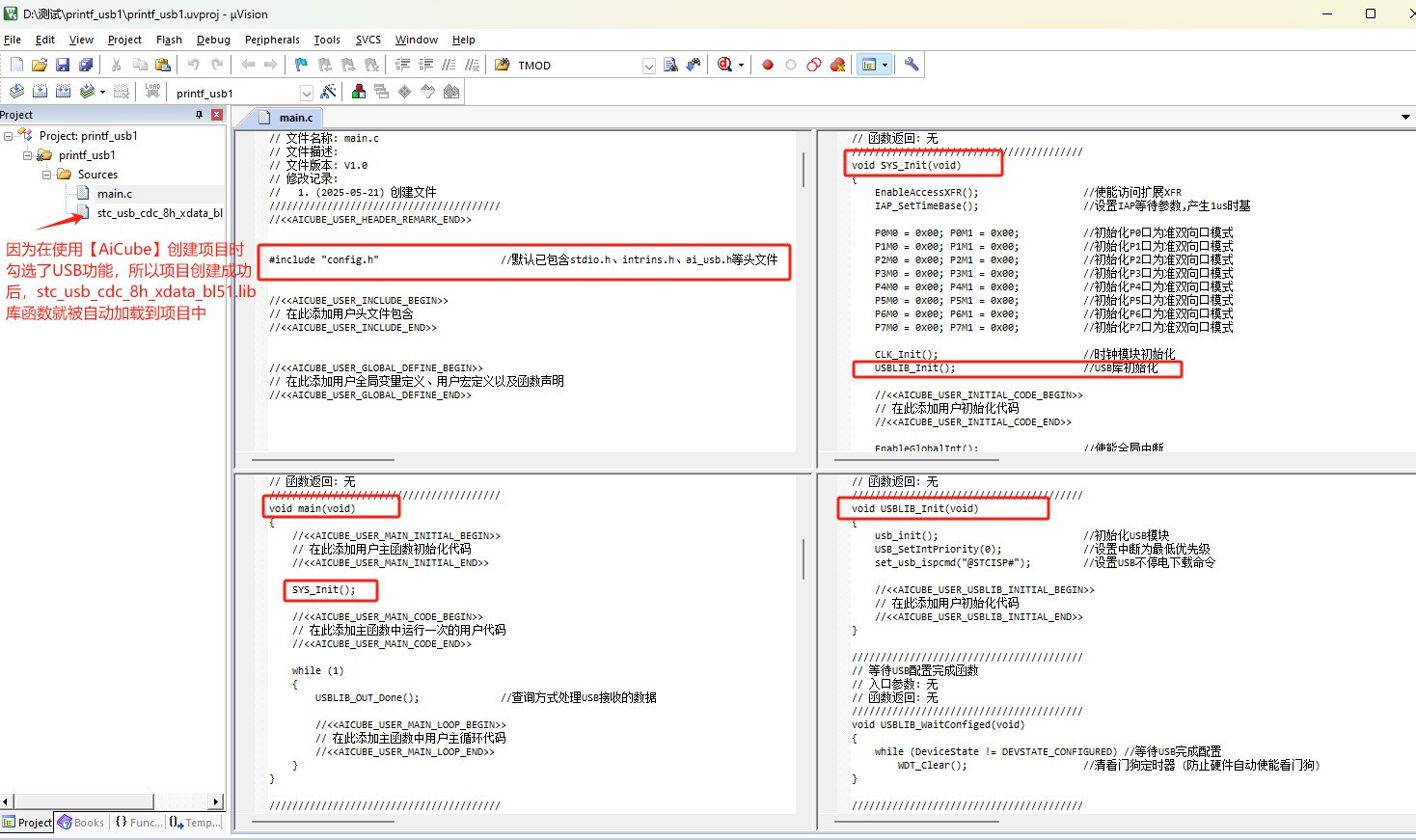Collapse the Sources group node
The width and height of the screenshot is (1416, 840).
[46, 175]
